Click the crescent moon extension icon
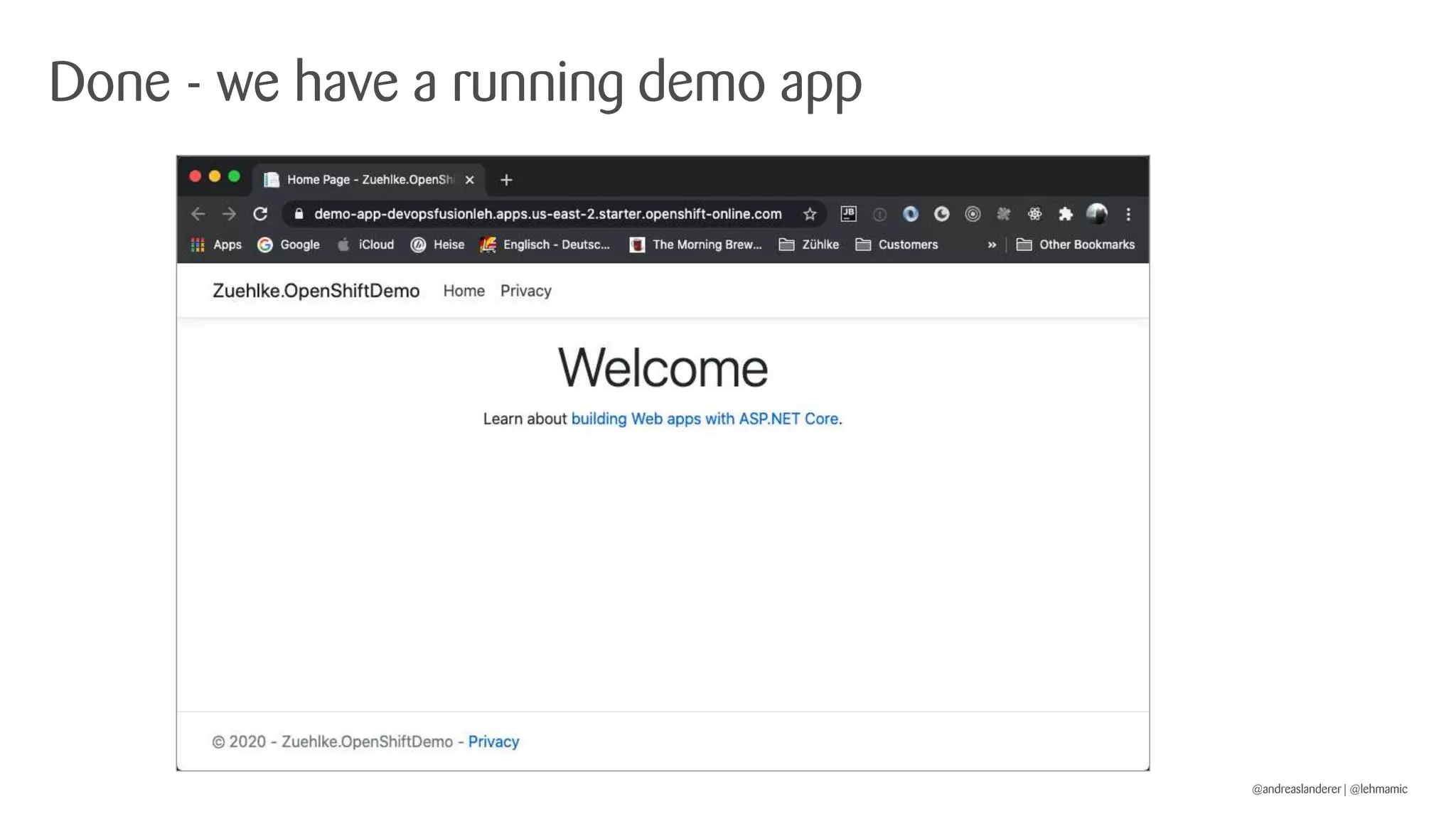The height and width of the screenshot is (819, 1456). 941,214
